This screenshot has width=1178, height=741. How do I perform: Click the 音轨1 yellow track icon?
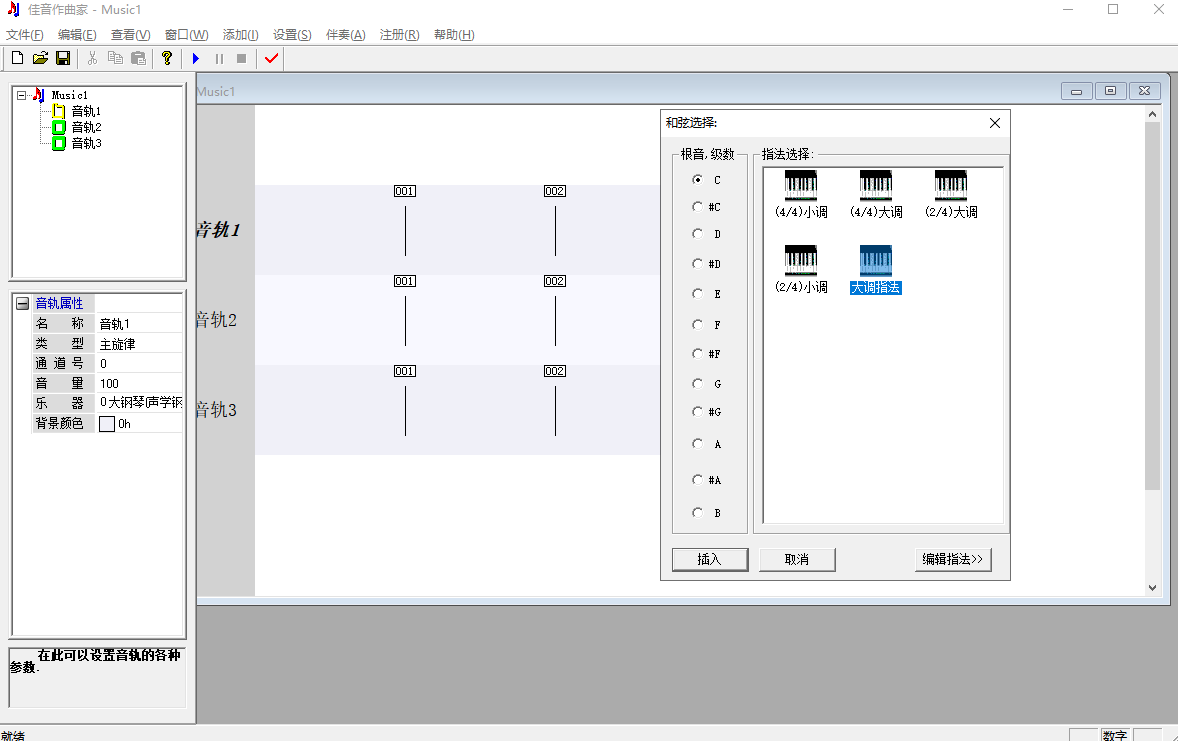pos(59,111)
